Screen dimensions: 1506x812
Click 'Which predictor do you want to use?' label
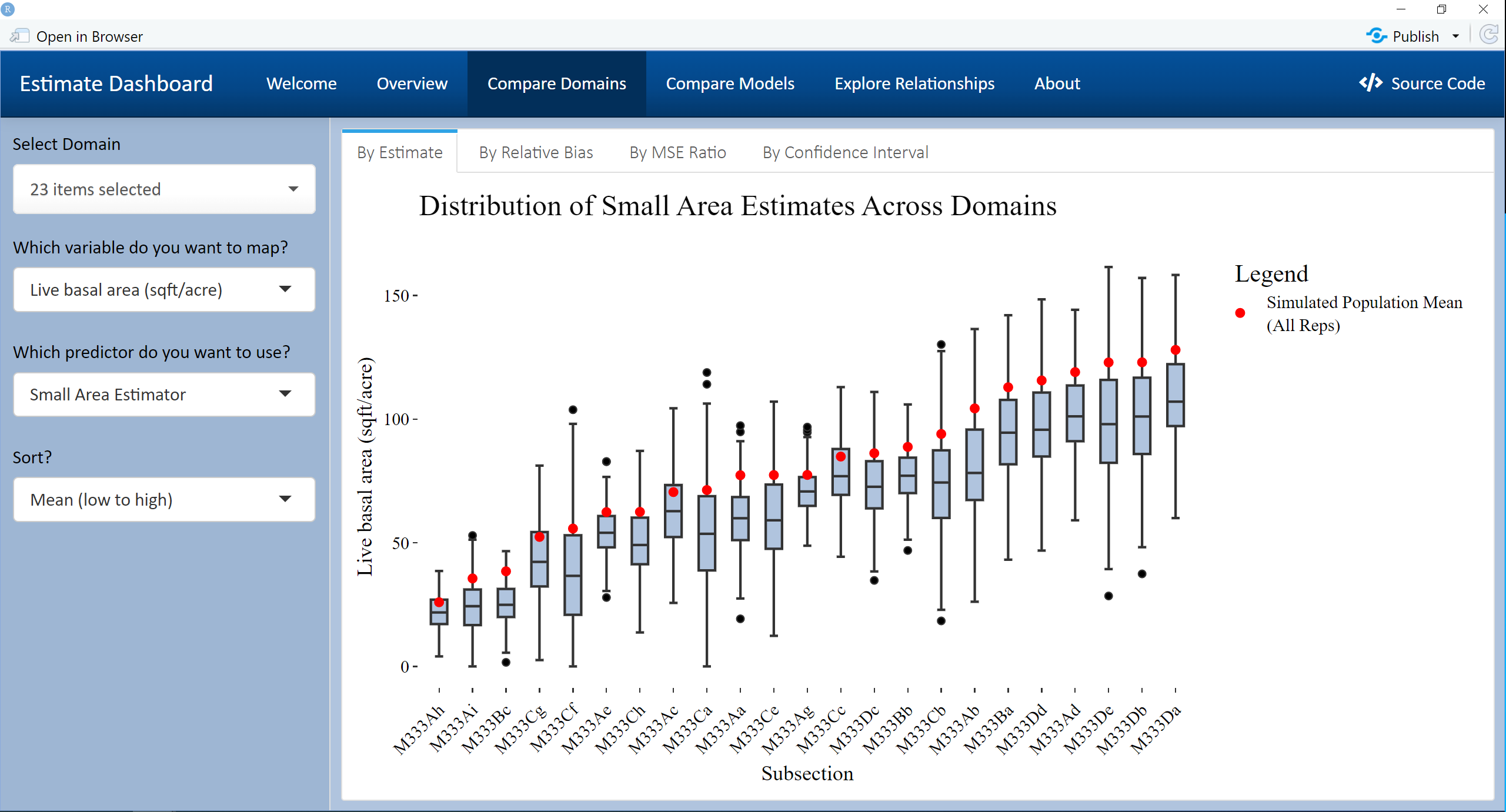[x=152, y=352]
